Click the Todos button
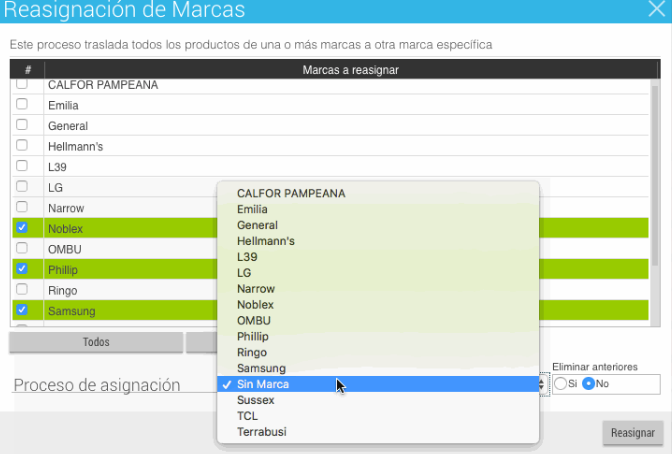 click(x=96, y=342)
